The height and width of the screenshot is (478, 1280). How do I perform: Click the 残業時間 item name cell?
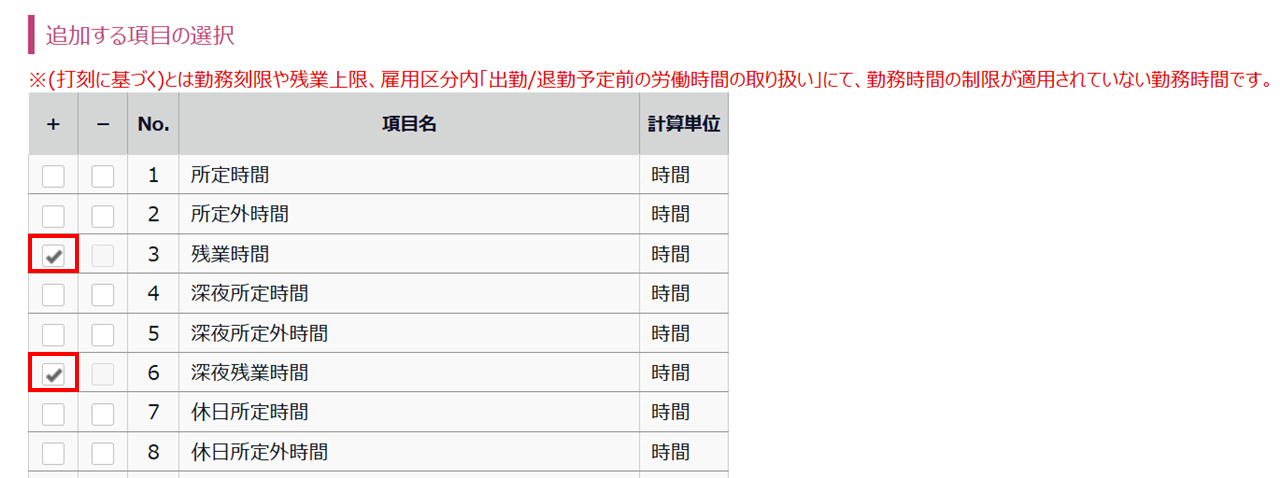coord(409,255)
